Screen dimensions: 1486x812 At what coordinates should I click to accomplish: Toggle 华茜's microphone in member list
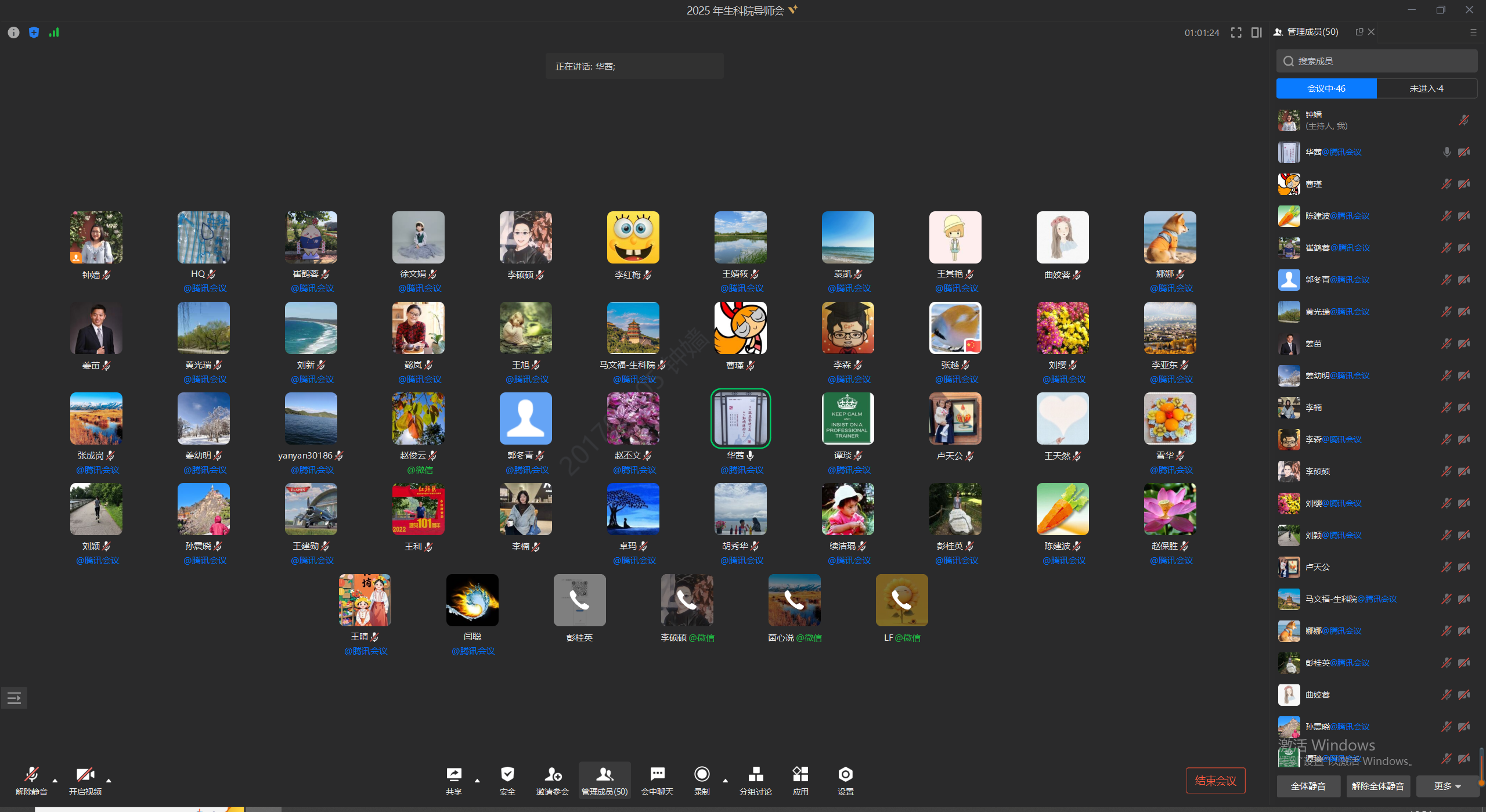(x=1447, y=152)
